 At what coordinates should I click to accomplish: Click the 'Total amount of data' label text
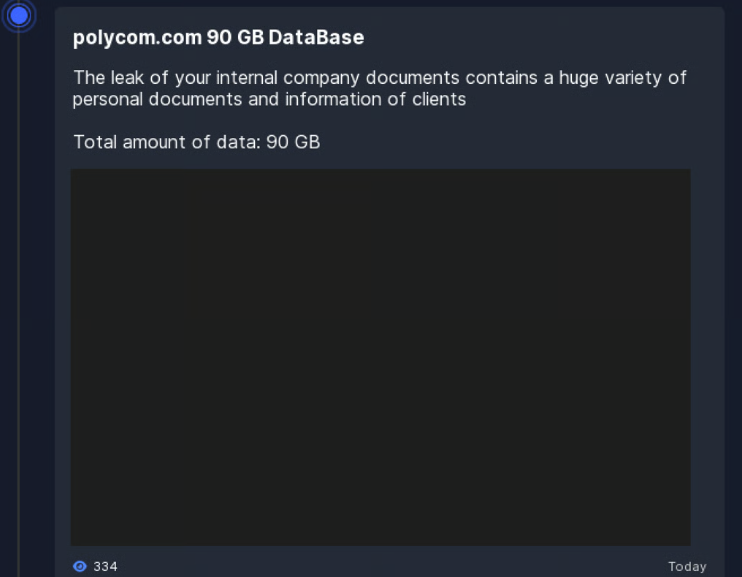click(x=164, y=142)
